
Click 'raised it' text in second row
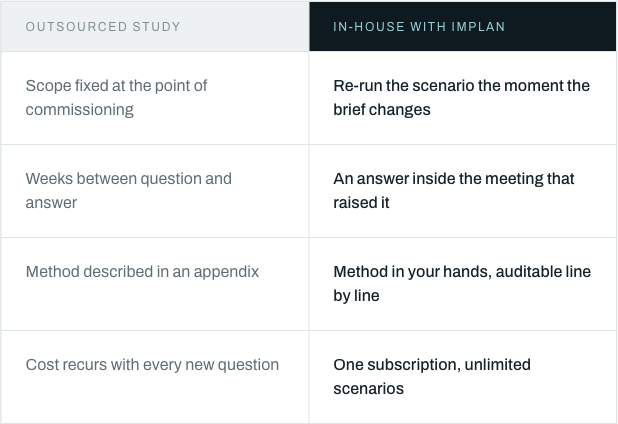(361, 203)
